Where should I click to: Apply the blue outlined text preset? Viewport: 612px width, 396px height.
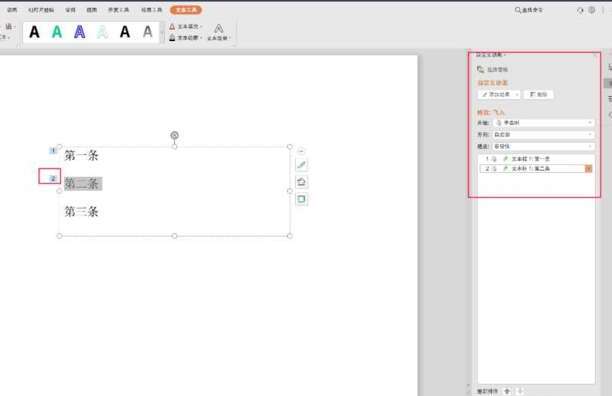click(80, 32)
